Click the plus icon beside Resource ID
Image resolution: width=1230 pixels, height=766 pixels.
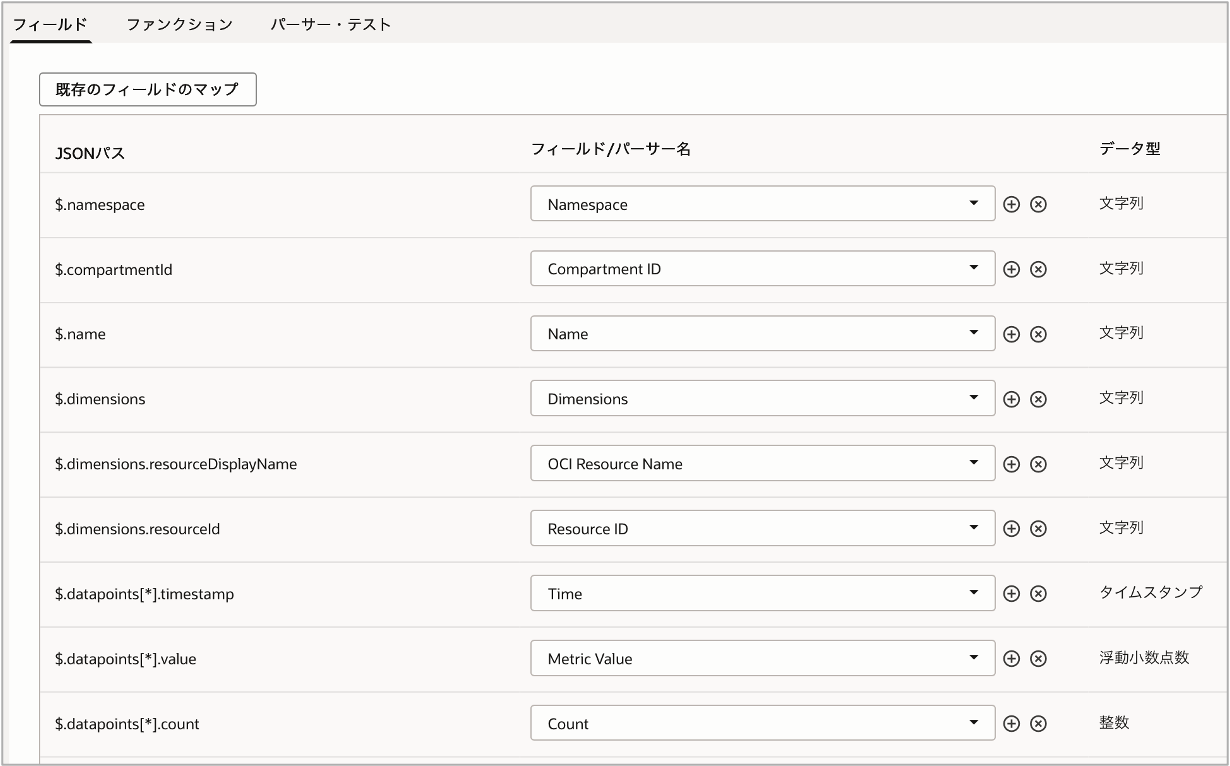tap(1011, 529)
